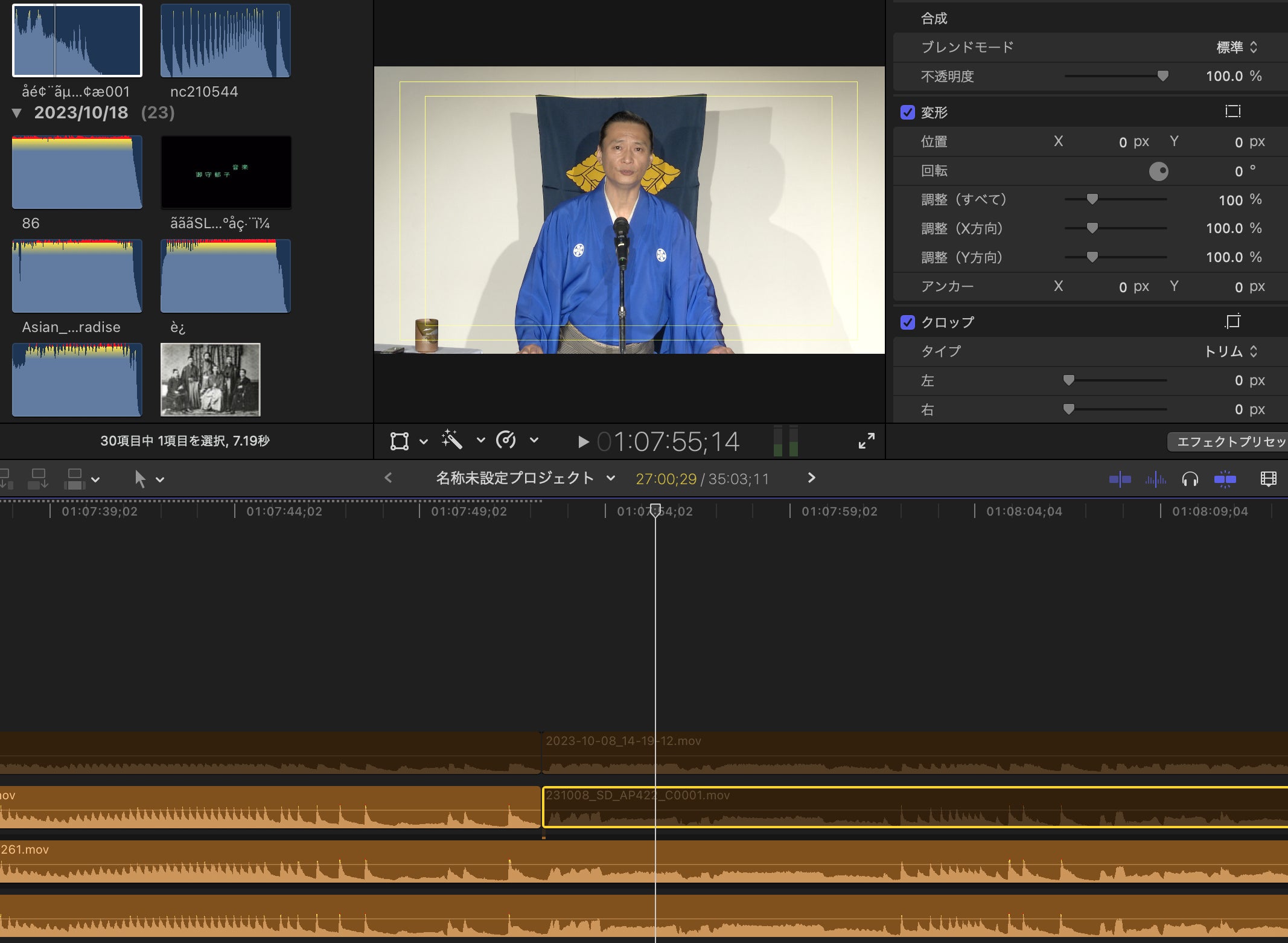The width and height of the screenshot is (1288, 943).
Task: Disable the クロップ (Crop) checkbox
Action: (x=907, y=322)
